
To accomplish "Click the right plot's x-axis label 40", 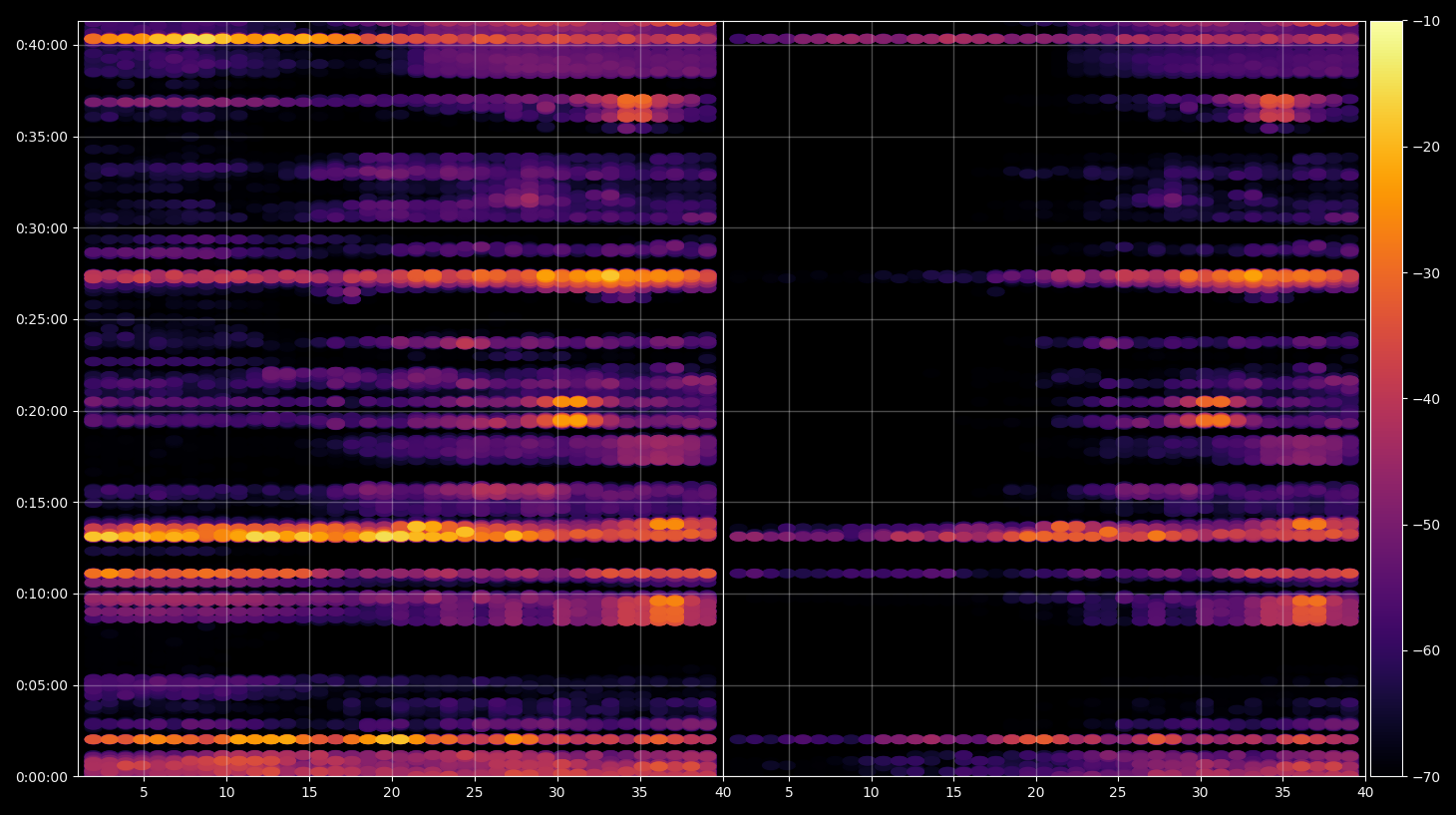I will 1365,793.
